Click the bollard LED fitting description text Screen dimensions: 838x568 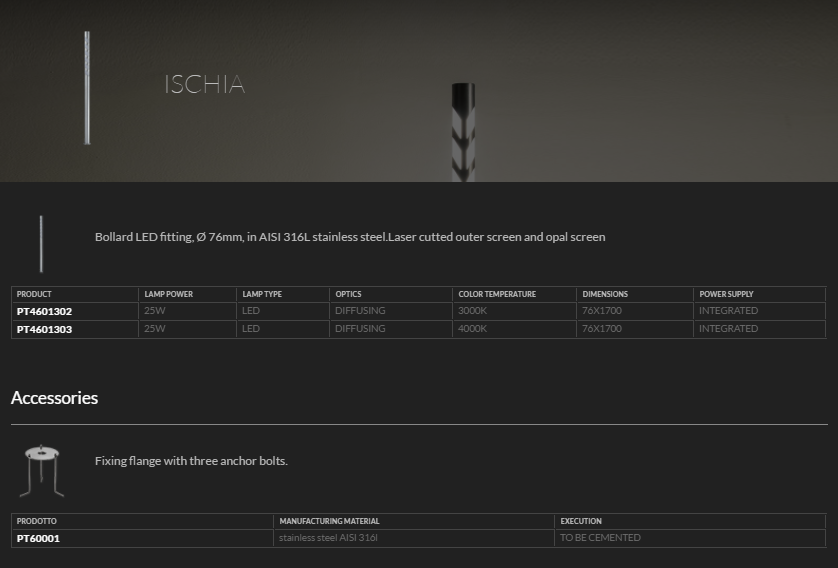click(350, 237)
